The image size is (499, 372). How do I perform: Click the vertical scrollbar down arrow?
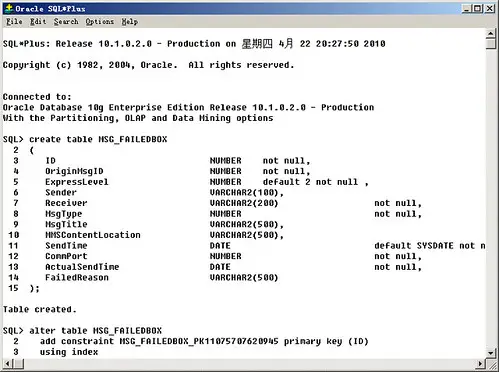click(x=491, y=353)
